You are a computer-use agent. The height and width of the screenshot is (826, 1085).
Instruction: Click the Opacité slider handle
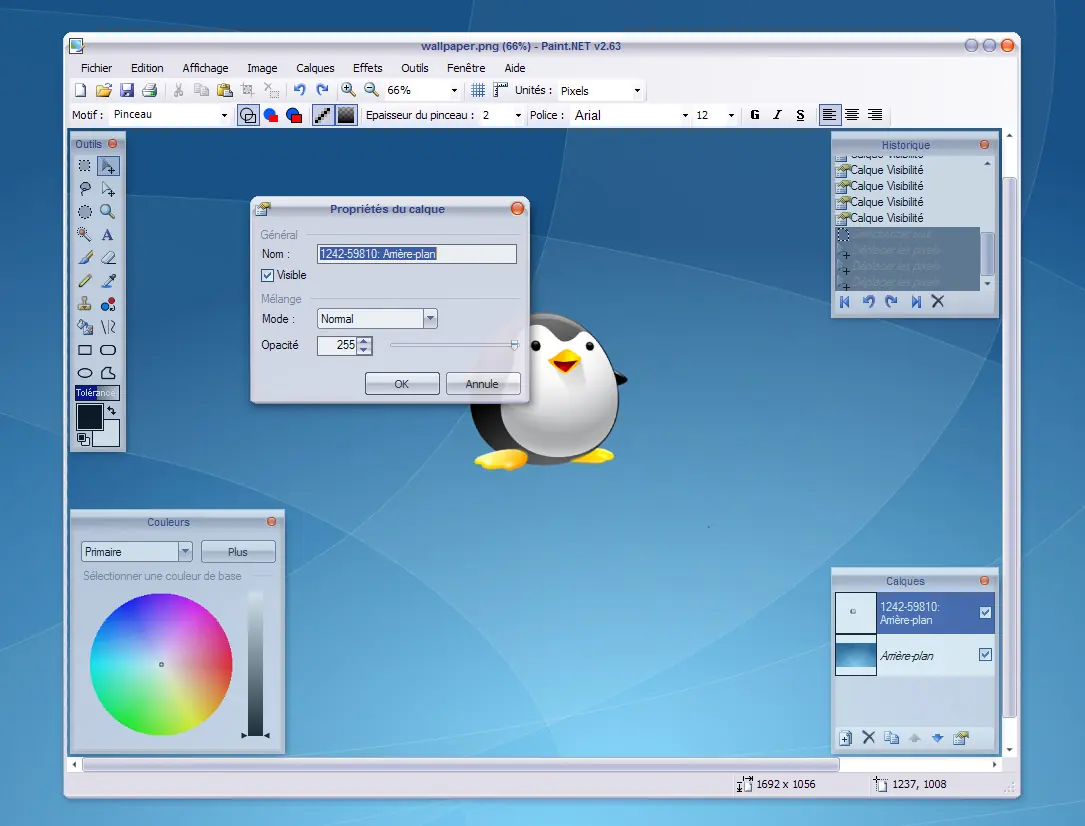[514, 345]
